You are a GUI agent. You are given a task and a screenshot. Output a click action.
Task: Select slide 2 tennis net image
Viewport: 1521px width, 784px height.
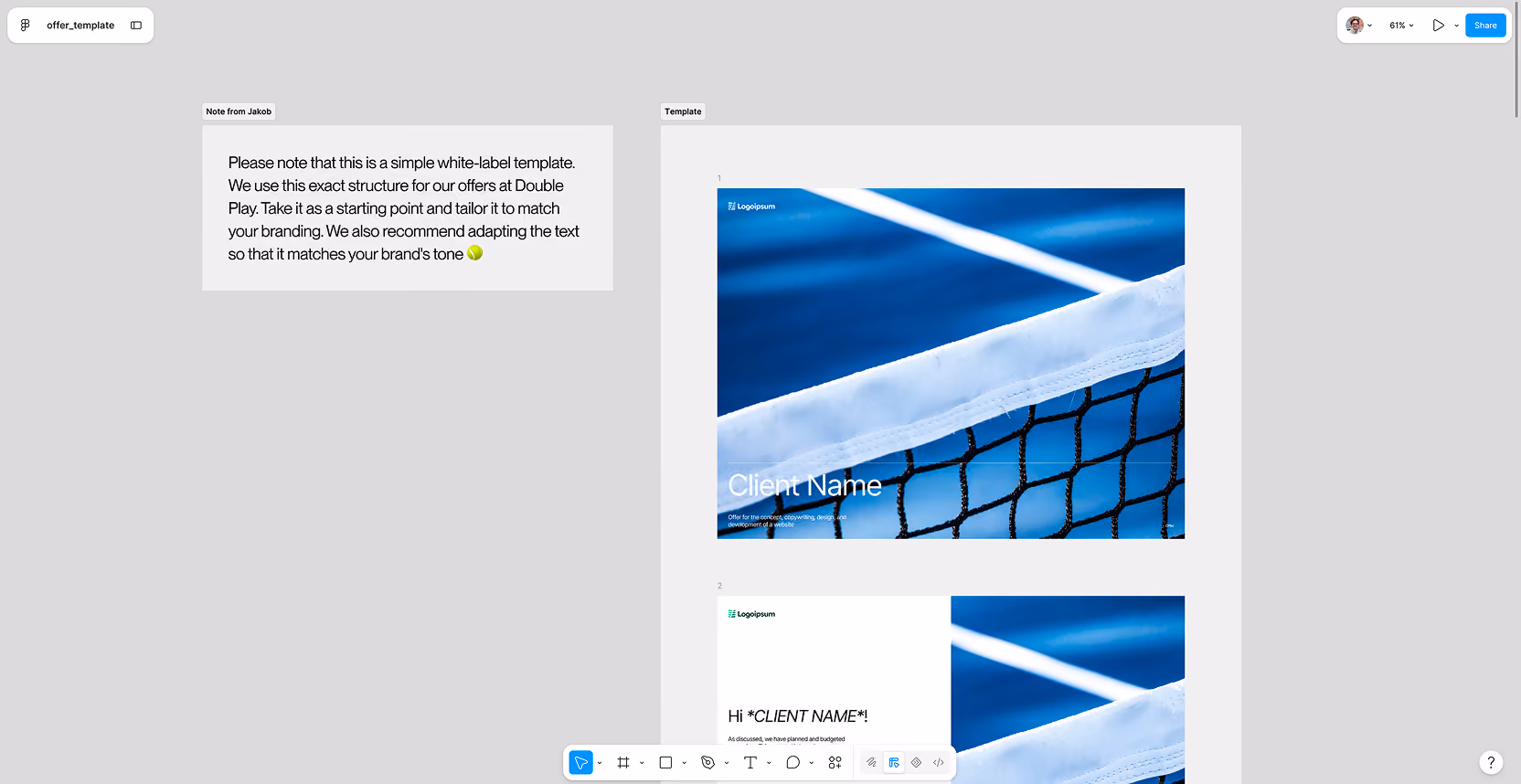[x=1068, y=690]
